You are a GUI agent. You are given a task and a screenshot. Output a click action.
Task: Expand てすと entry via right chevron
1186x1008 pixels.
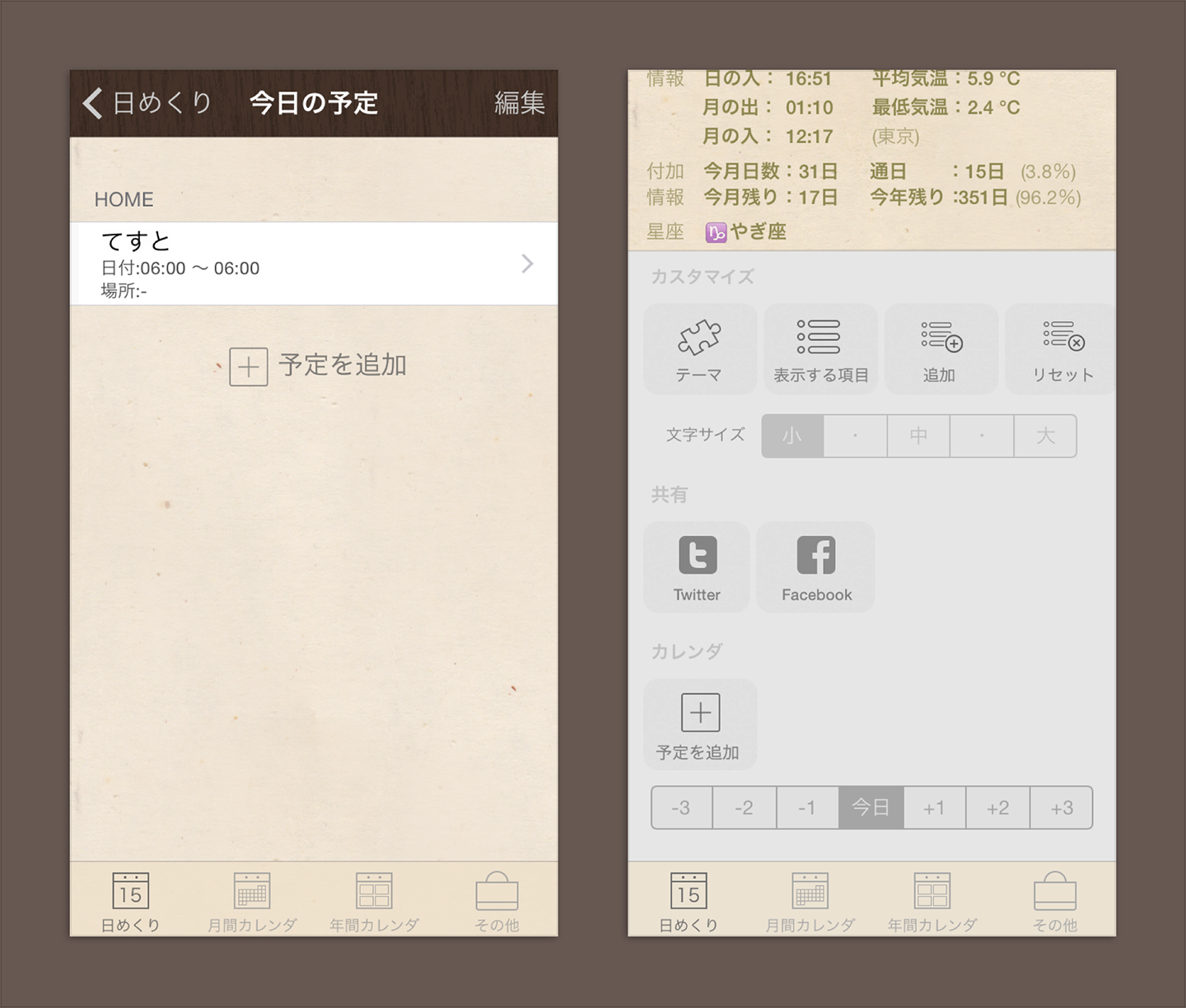pyautogui.click(x=528, y=264)
